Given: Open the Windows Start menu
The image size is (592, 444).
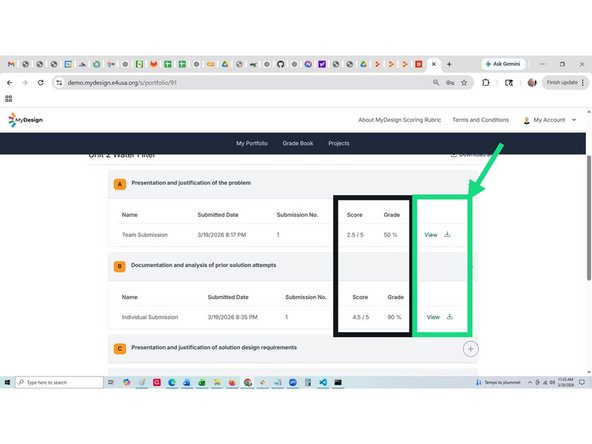Looking at the screenshot, I should (7, 382).
